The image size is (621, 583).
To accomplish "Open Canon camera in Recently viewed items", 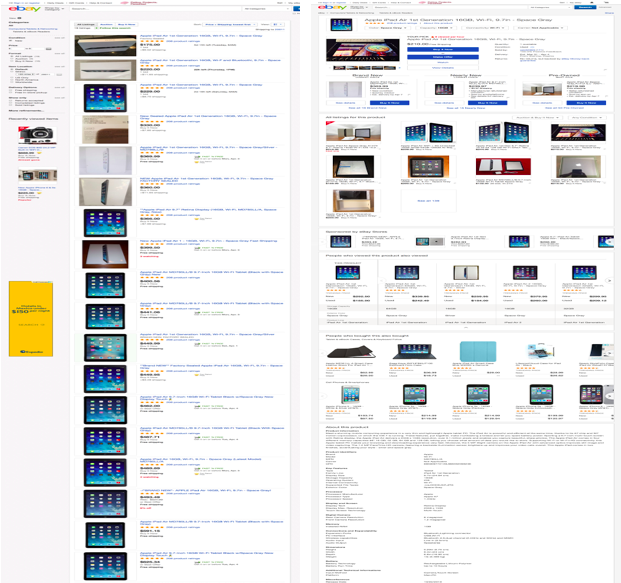I will (37, 135).
